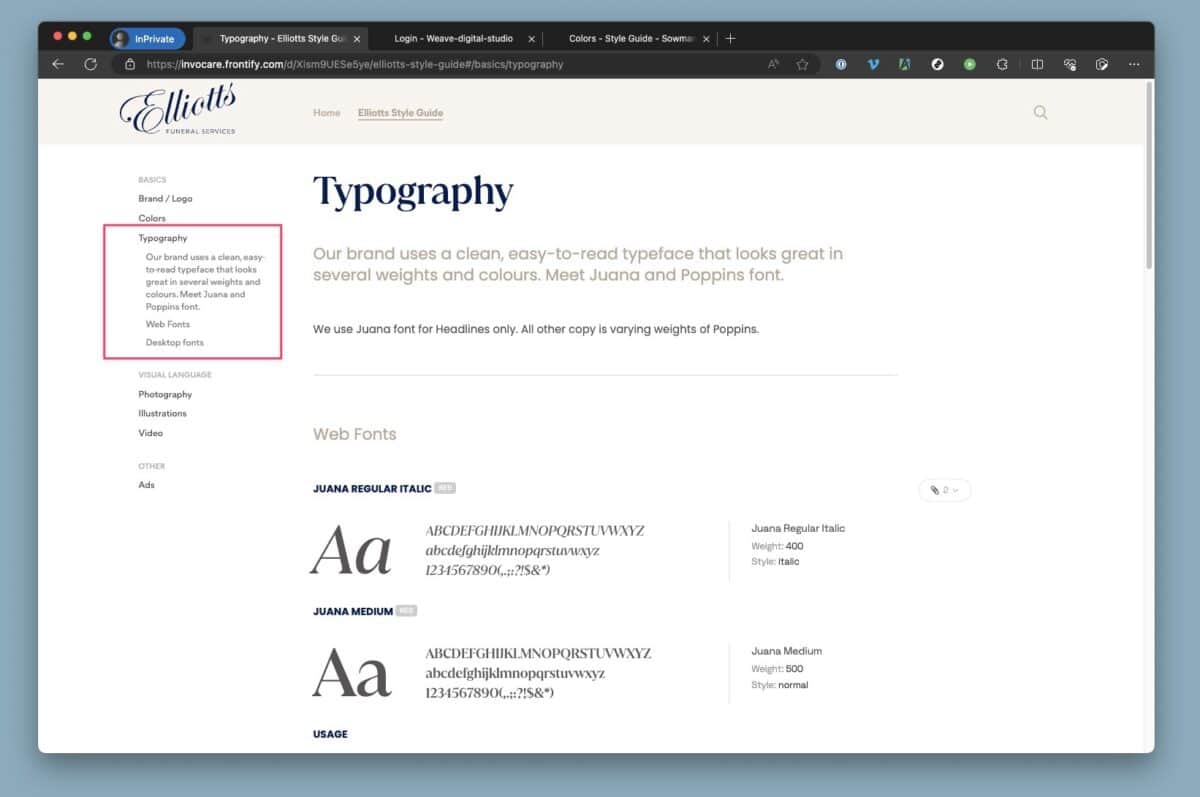Screen dimensions: 1200x797
Task: Click the green extension icon in toolbar
Action: click(x=969, y=64)
